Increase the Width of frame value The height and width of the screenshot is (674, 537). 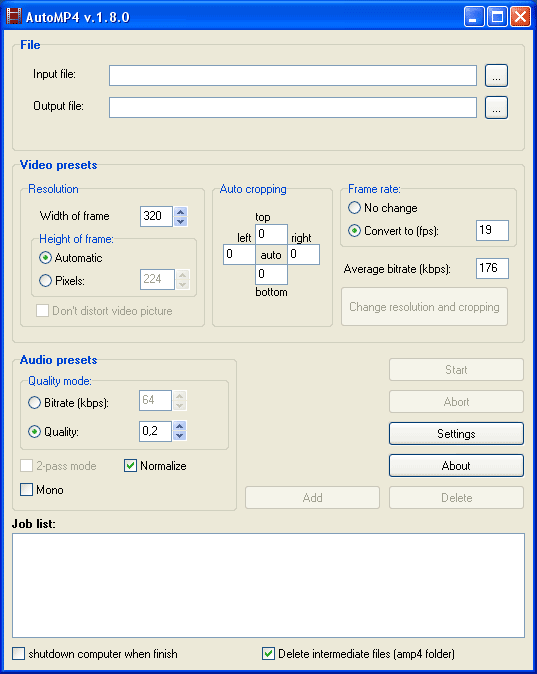(x=181, y=211)
